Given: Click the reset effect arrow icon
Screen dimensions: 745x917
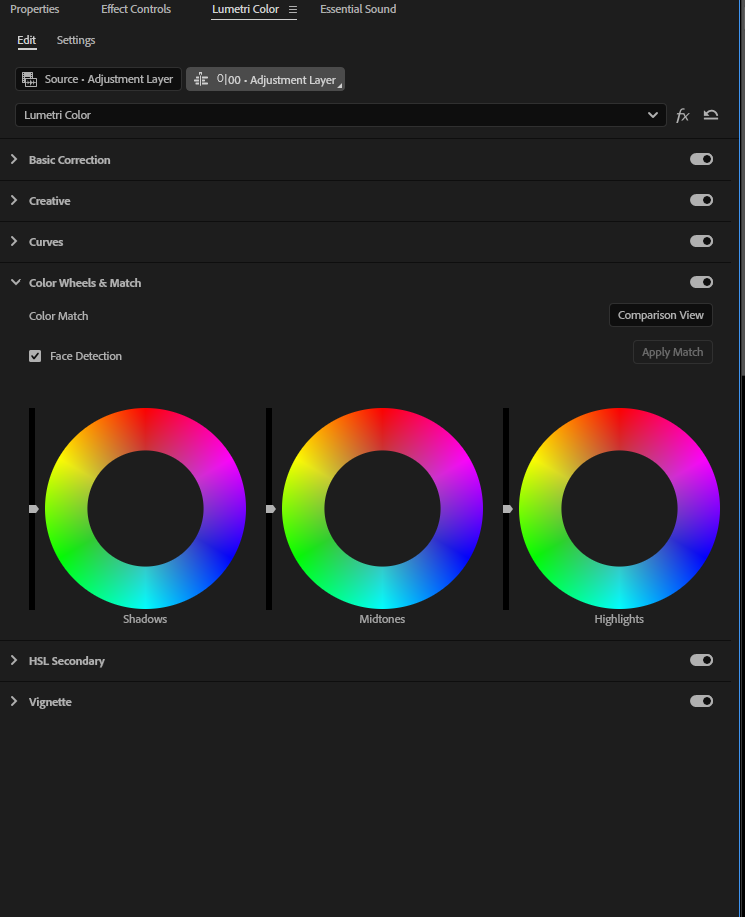Looking at the screenshot, I should (x=710, y=115).
